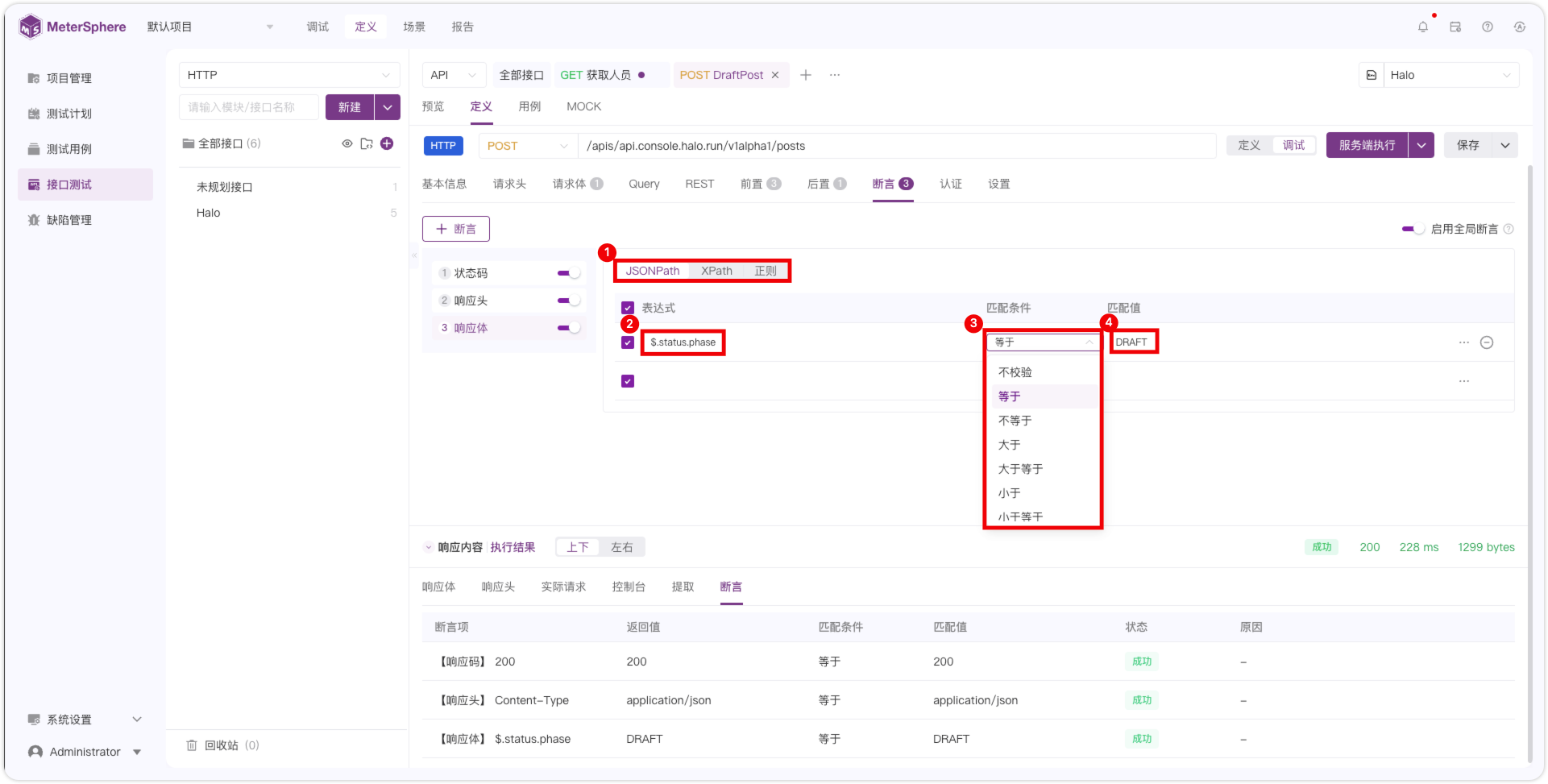Switch to the XPath assertion tab
The width and height of the screenshot is (1548, 784).
point(716,271)
